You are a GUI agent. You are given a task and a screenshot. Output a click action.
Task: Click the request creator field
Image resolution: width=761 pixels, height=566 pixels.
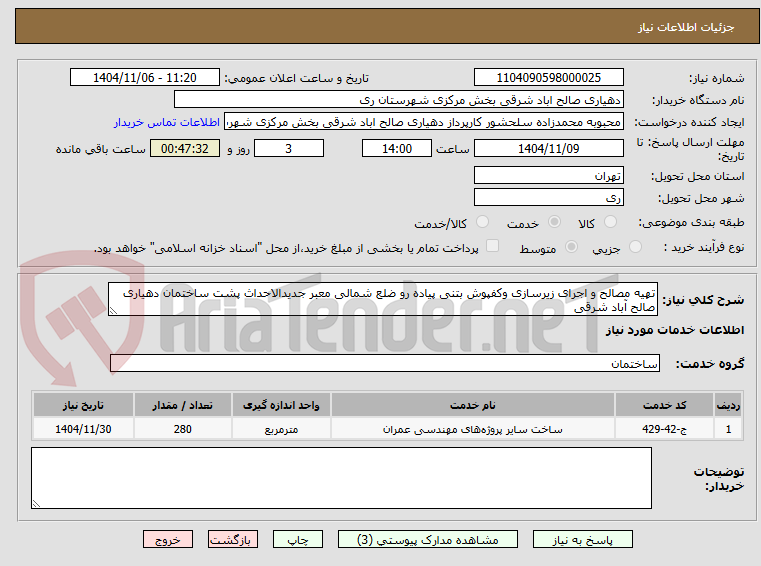click(423, 122)
